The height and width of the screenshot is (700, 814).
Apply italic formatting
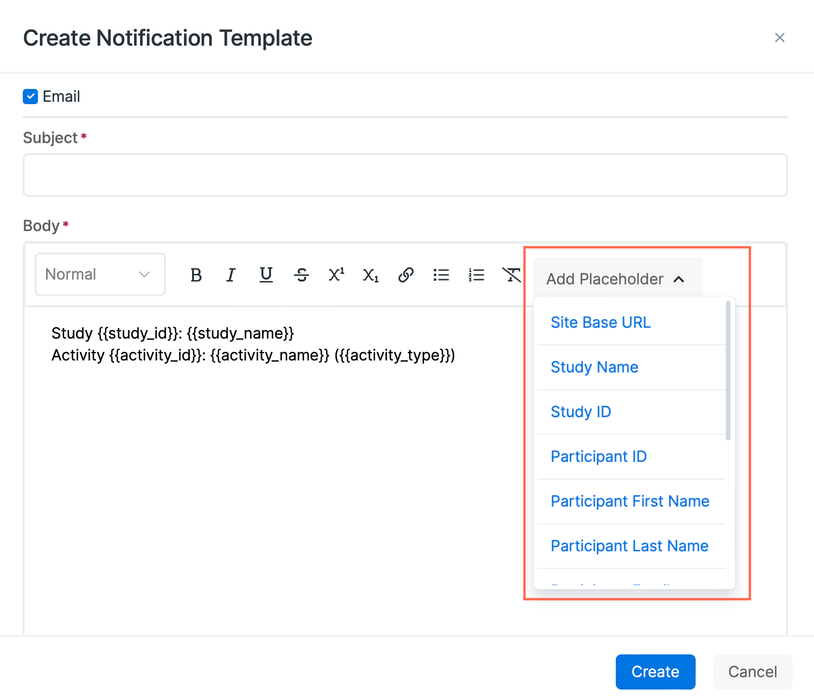231,274
